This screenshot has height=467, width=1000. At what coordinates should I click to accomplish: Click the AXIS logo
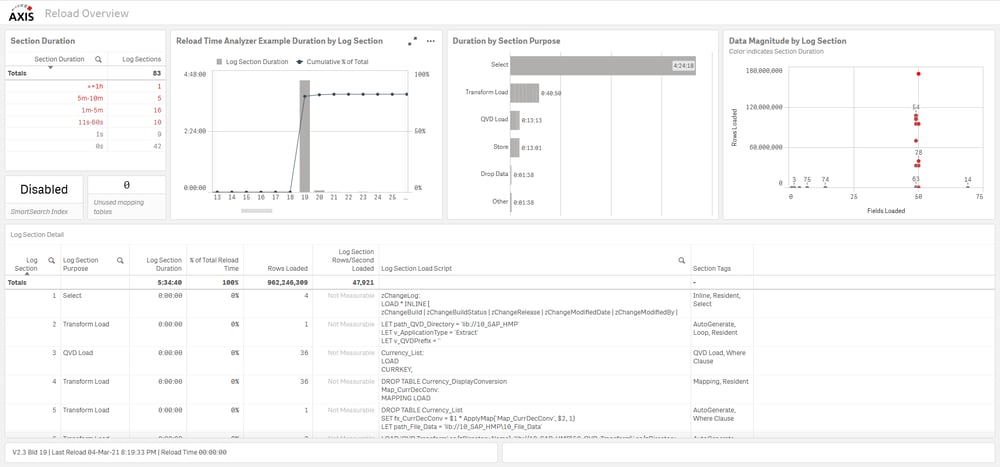tap(21, 12)
